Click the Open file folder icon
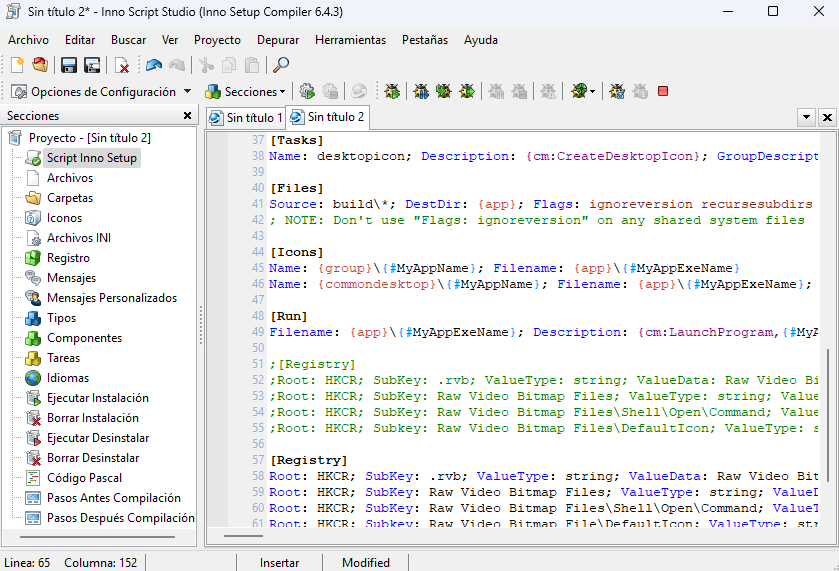The width and height of the screenshot is (839, 571). [40, 65]
